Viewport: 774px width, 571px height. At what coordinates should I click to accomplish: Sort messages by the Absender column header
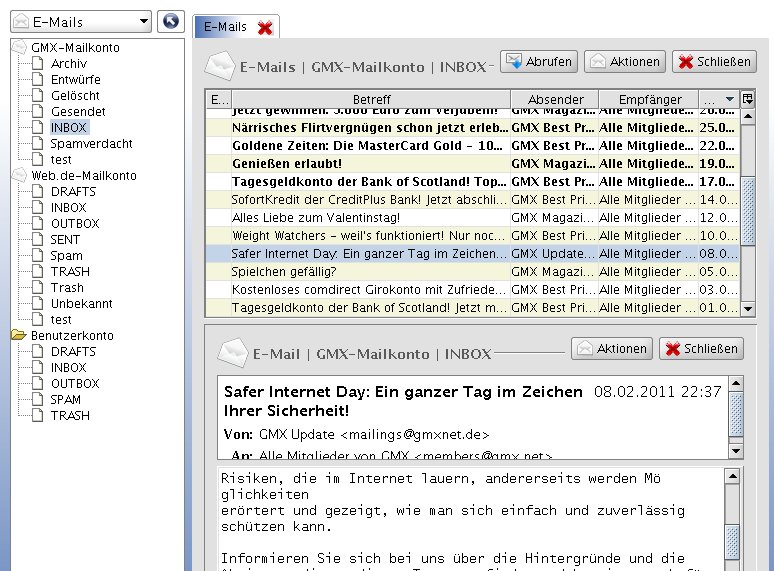click(x=554, y=99)
